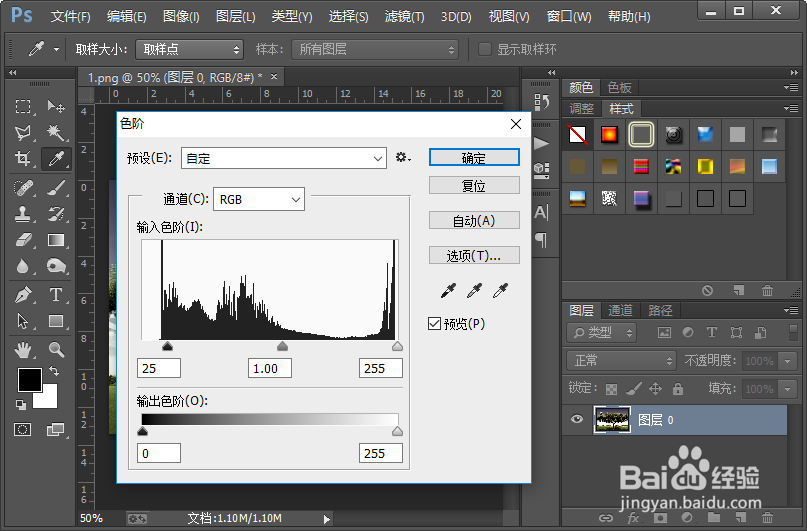Select the Path Selection tool
The width and height of the screenshot is (807, 531).
tap(23, 321)
